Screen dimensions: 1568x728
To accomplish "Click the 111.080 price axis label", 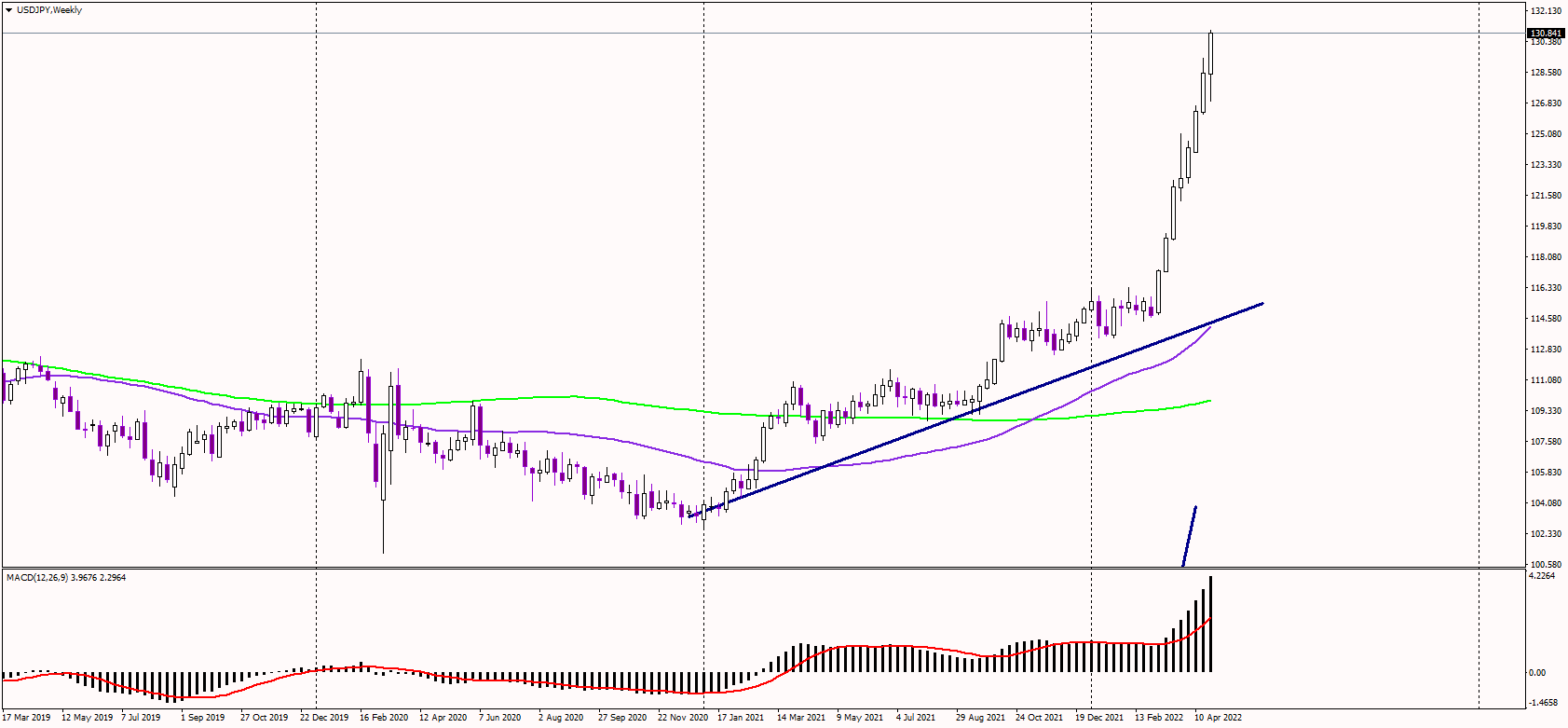I will click(x=1546, y=380).
